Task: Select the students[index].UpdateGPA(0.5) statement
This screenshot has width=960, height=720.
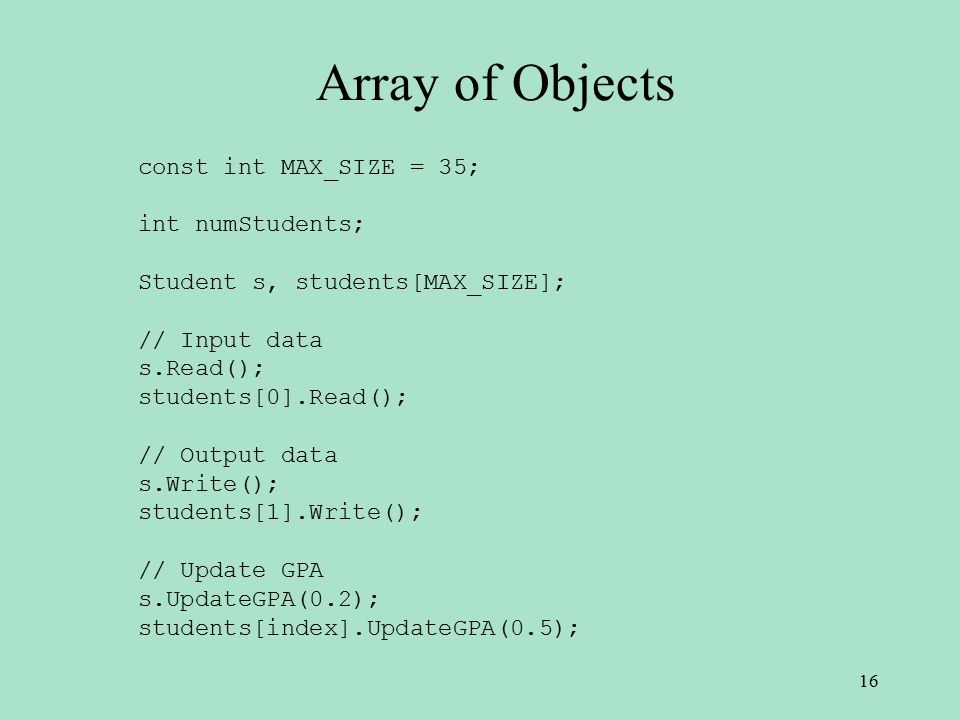Action: point(358,628)
